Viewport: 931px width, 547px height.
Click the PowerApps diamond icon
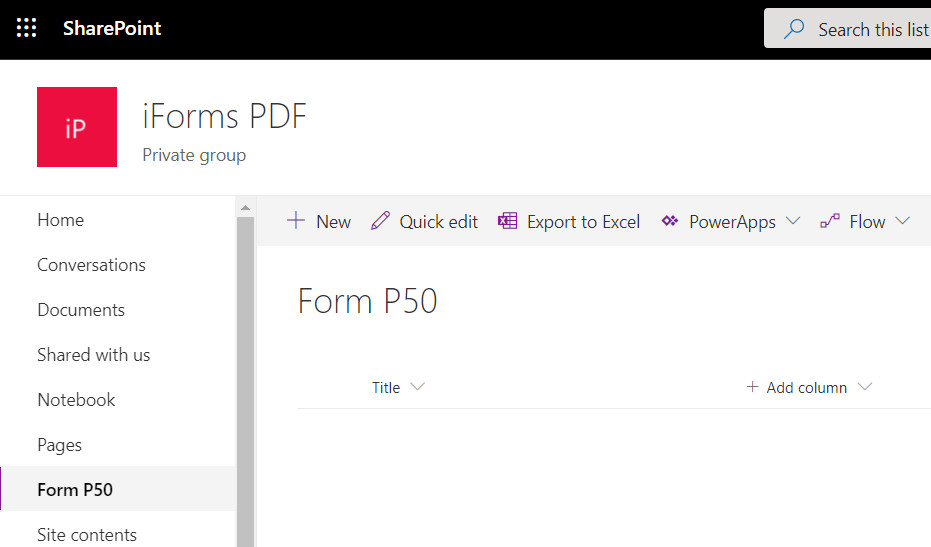pyautogui.click(x=670, y=221)
